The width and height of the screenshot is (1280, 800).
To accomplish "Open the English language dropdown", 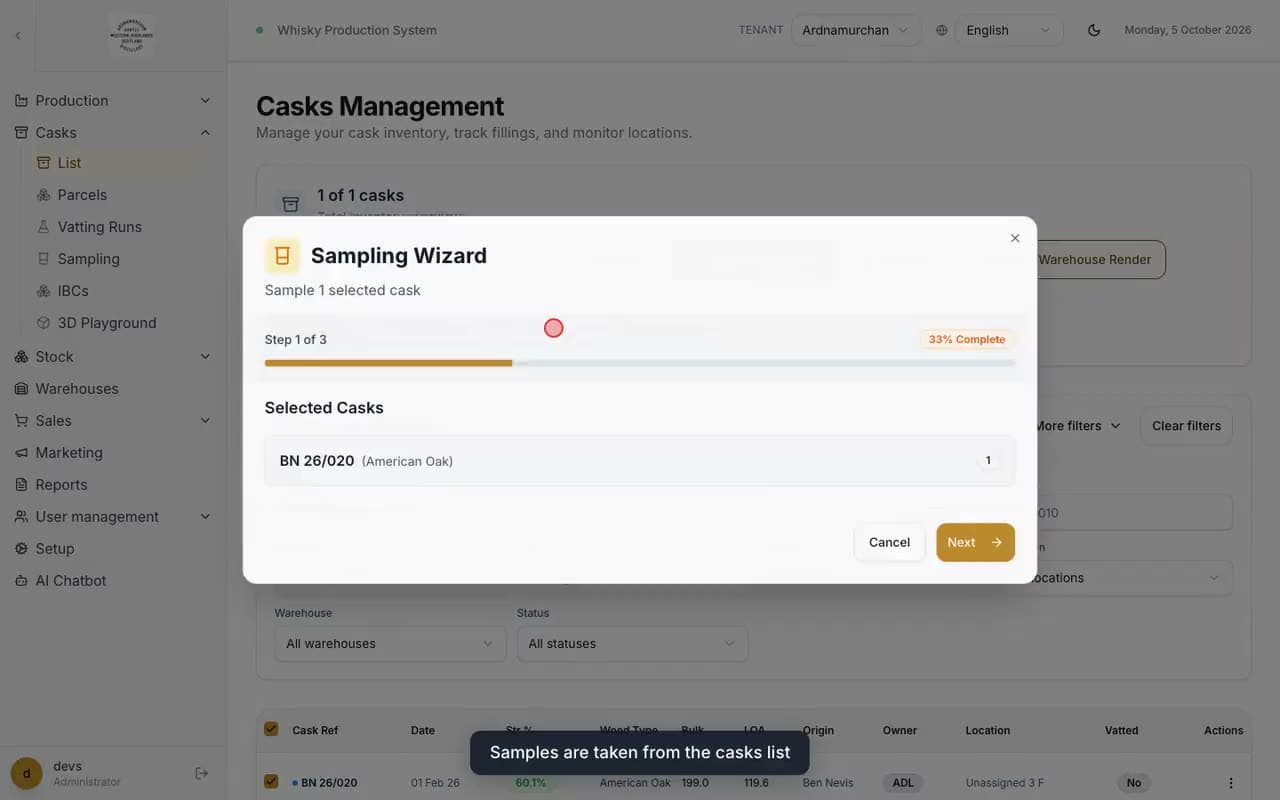I will pos(1009,30).
